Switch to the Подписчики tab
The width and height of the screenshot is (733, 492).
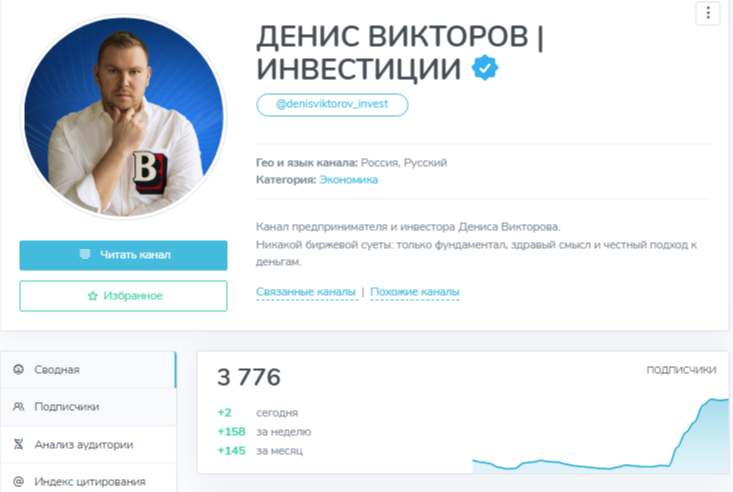[88, 407]
